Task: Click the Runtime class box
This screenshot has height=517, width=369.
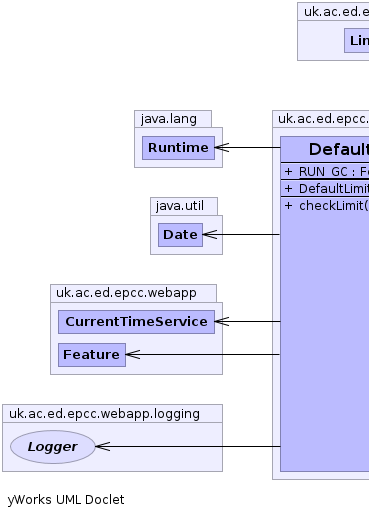Action: pos(178,148)
